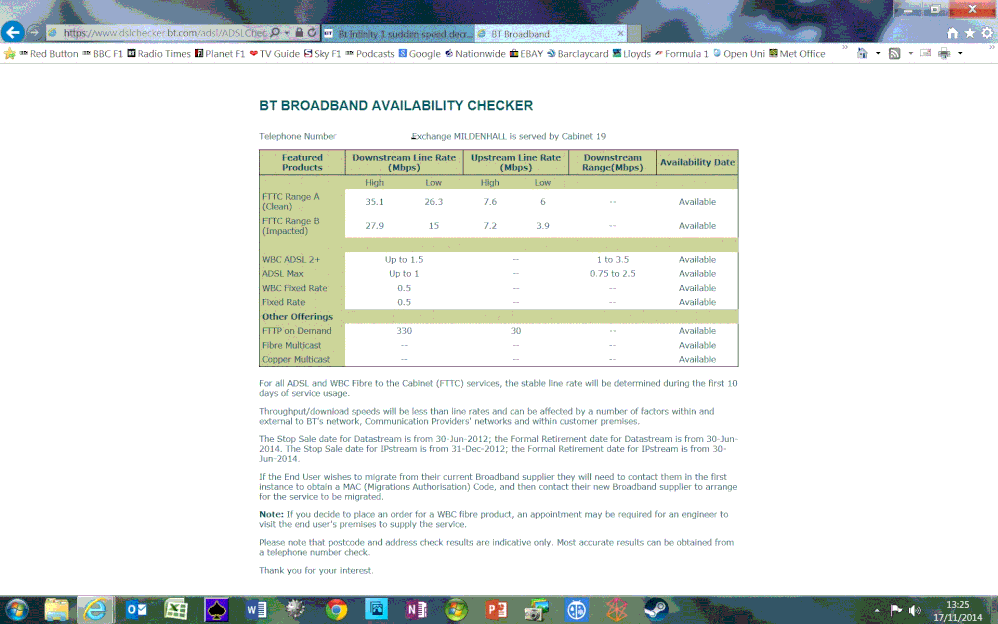This screenshot has height=624, width=998.
Task: Click the RSS feeds icon
Action: tap(894, 53)
